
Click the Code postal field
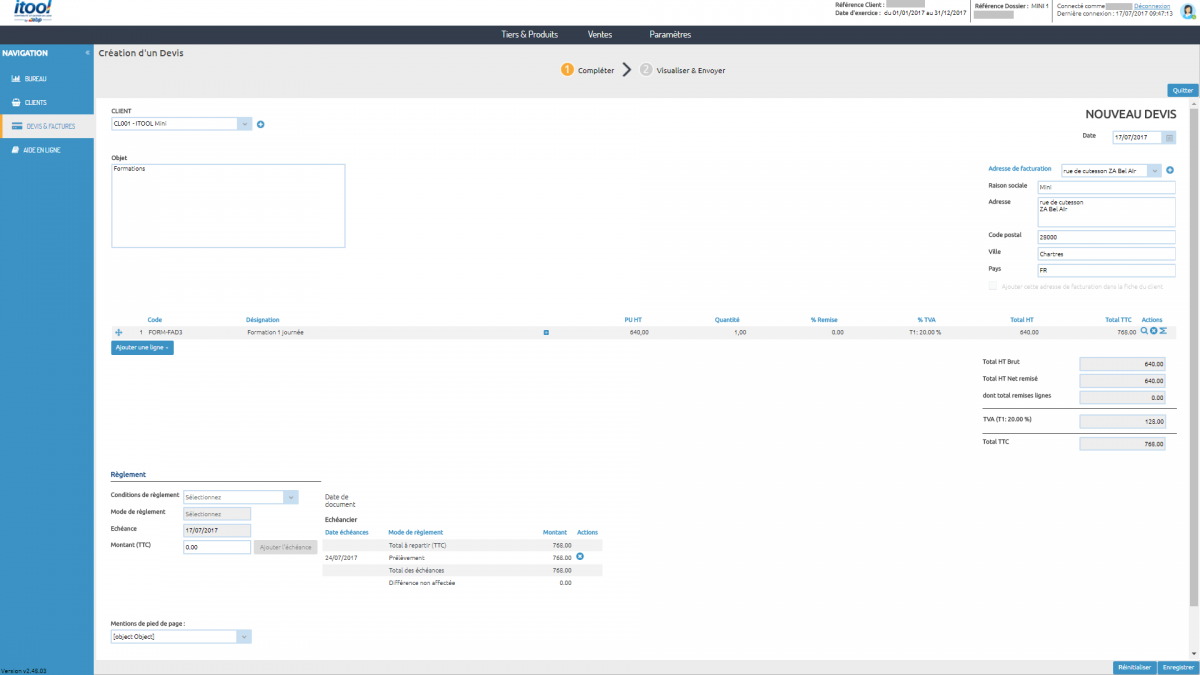1106,237
